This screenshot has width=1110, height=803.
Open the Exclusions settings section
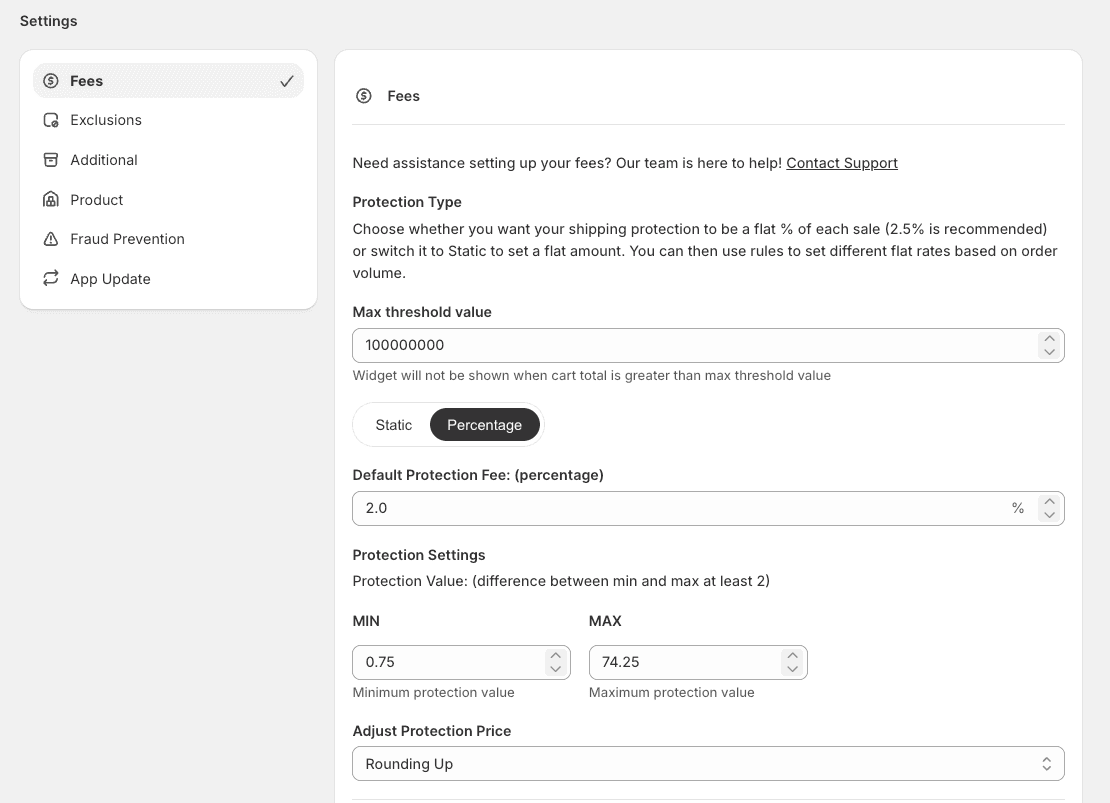pos(168,120)
